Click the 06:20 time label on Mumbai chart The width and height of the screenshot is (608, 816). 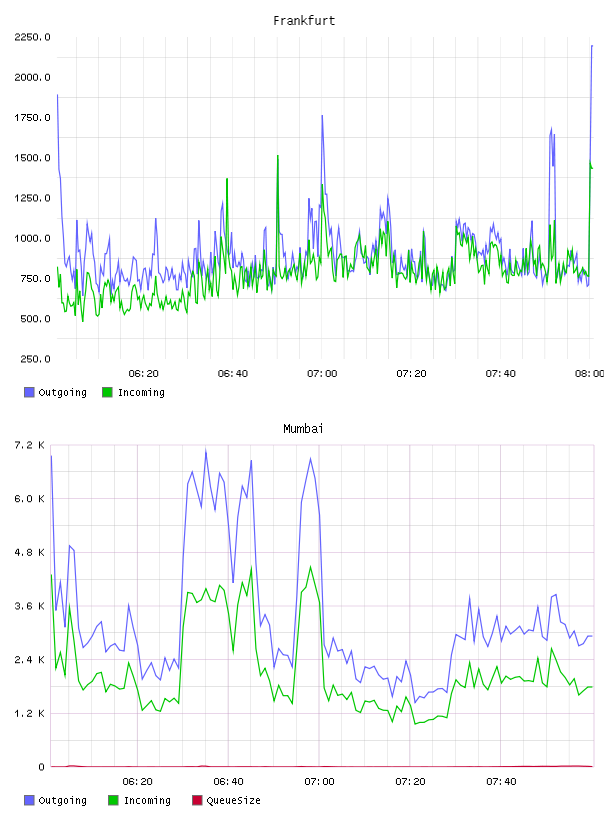click(x=137, y=782)
